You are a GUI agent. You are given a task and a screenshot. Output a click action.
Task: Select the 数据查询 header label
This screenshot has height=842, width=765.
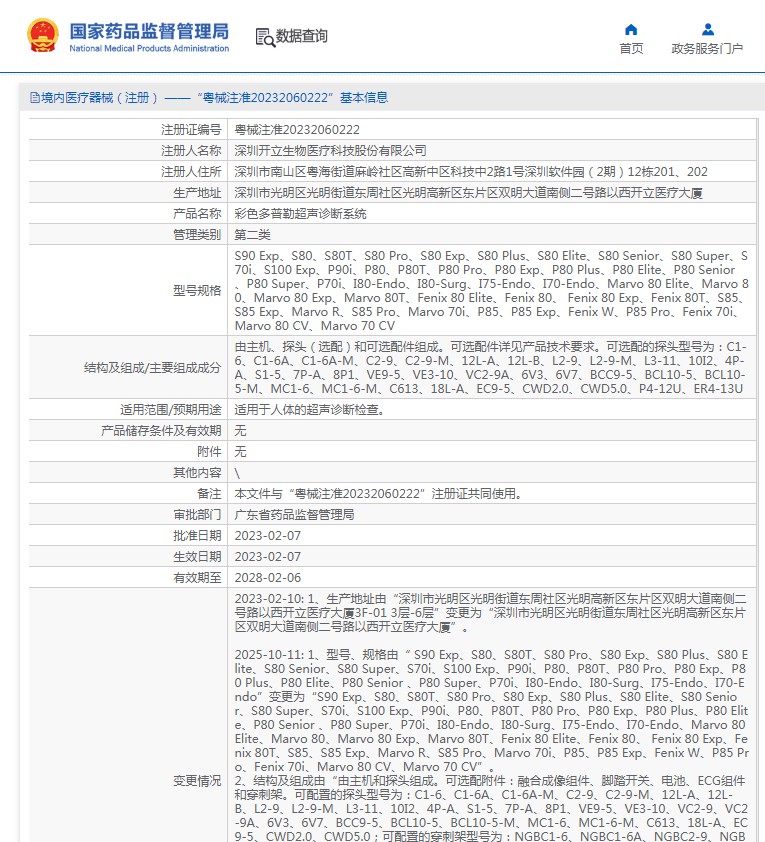(x=302, y=37)
